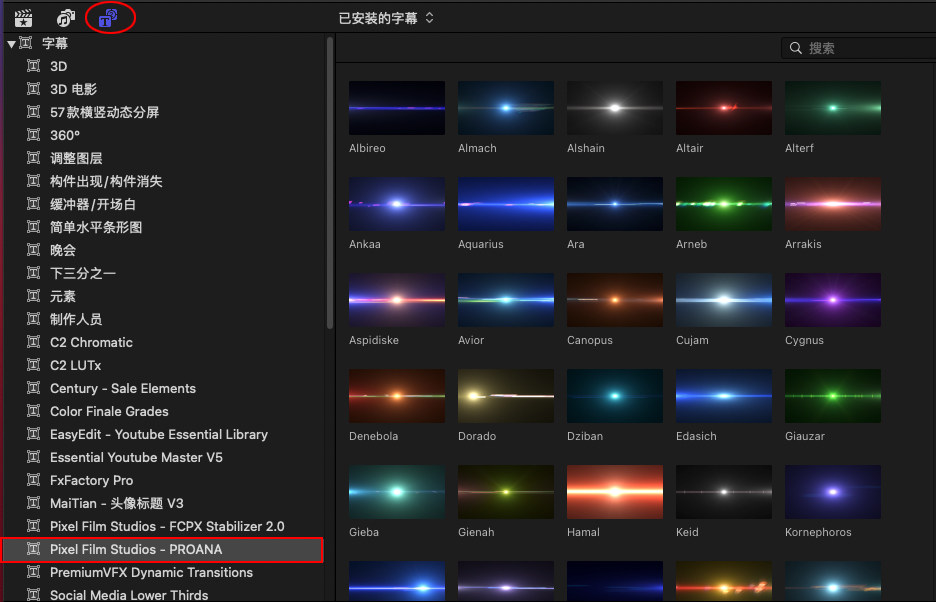
Task: Select the 元素 category
Action: 164,296
